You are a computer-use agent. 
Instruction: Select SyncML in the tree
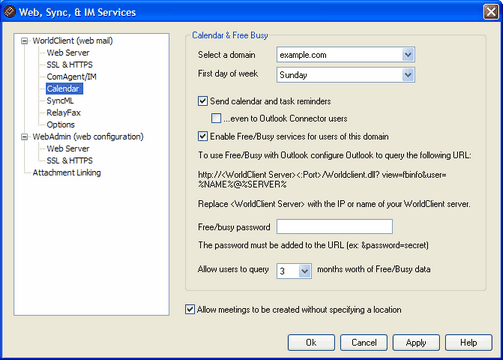[60, 101]
